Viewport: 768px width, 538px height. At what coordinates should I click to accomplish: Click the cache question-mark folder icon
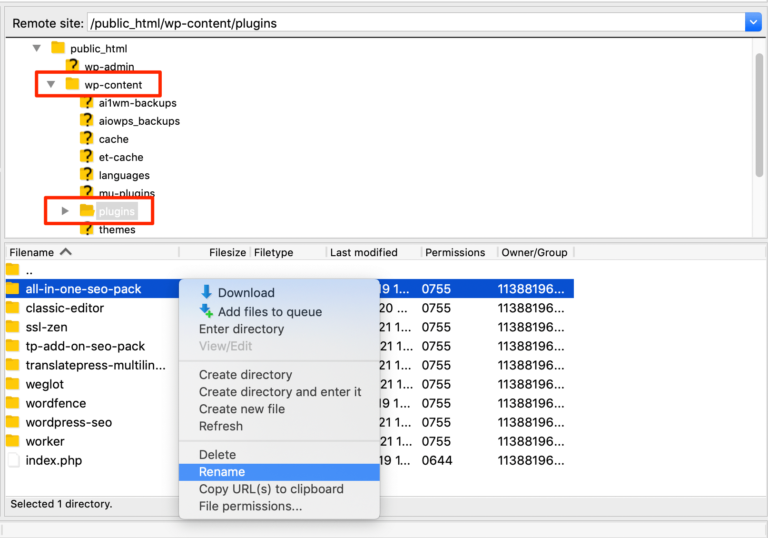[87, 138]
